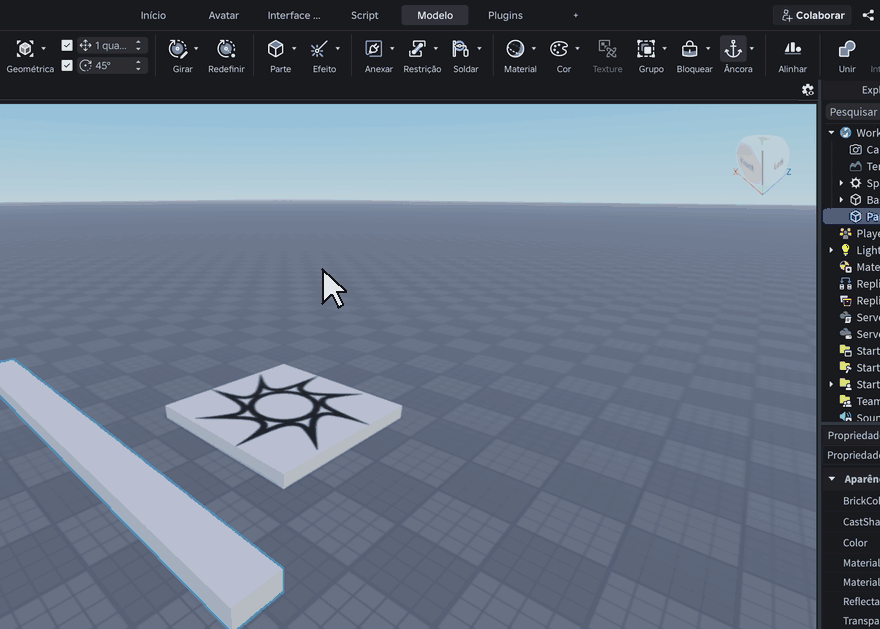Click the 45° rotation increment field
880x629 pixels.
pyautogui.click(x=111, y=66)
